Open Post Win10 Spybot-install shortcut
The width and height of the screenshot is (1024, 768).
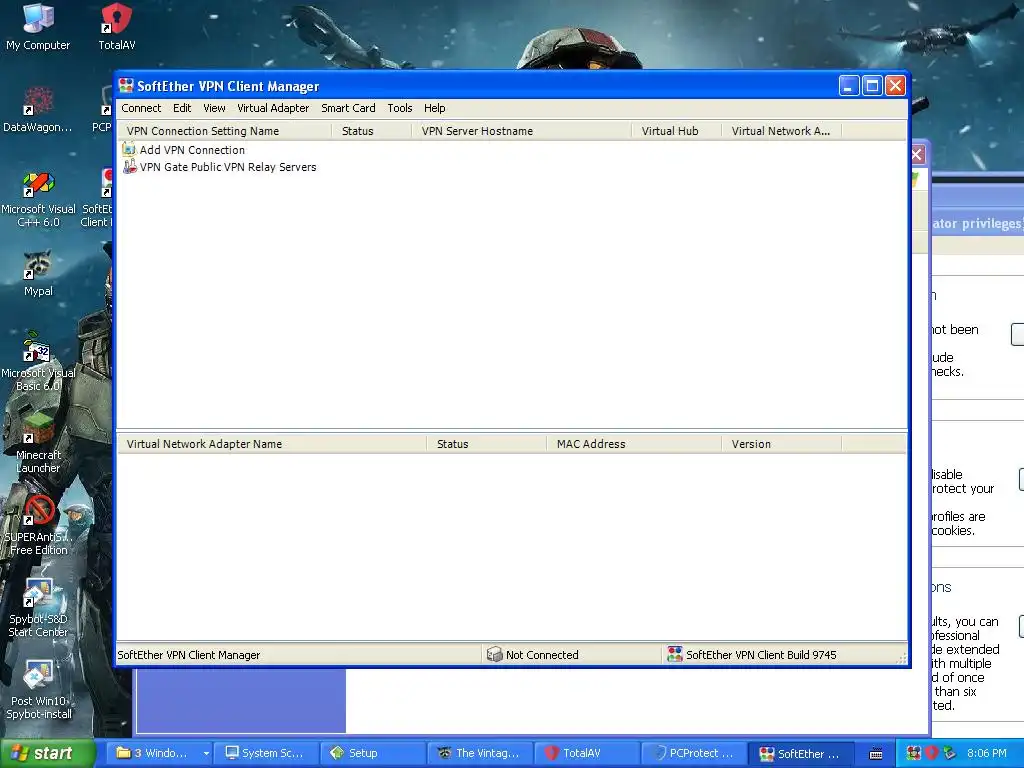pyautogui.click(x=38, y=690)
